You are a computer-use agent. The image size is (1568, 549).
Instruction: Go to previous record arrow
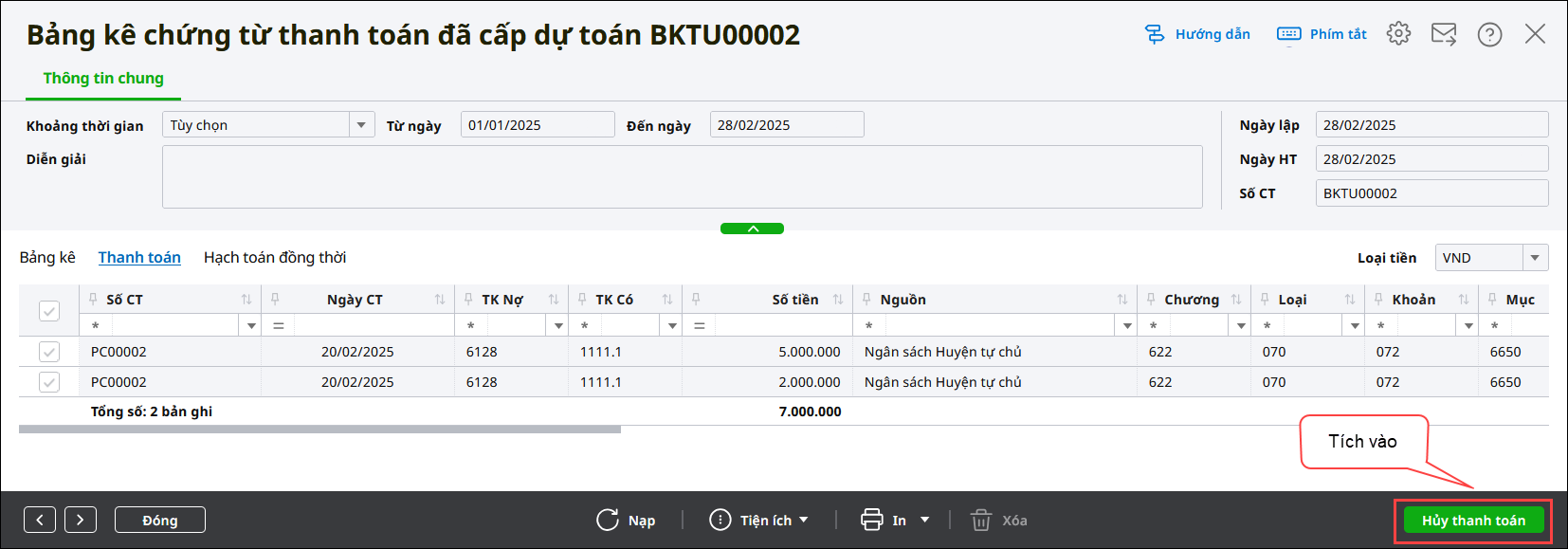(40, 520)
